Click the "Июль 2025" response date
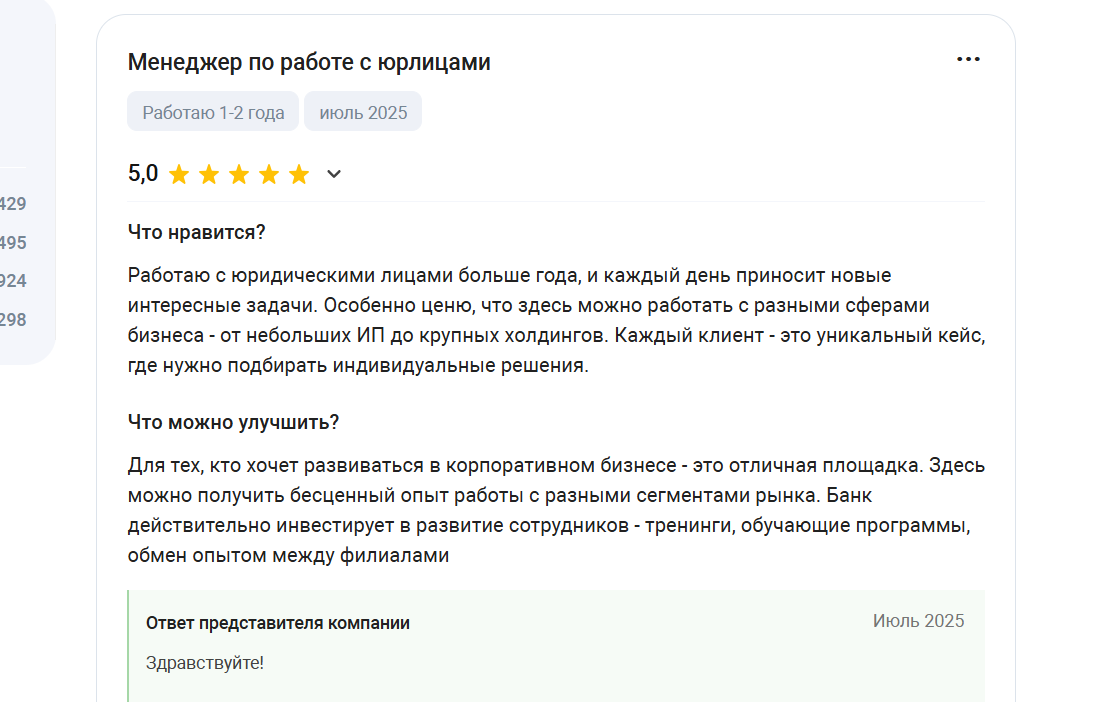This screenshot has width=1100, height=702. click(918, 621)
